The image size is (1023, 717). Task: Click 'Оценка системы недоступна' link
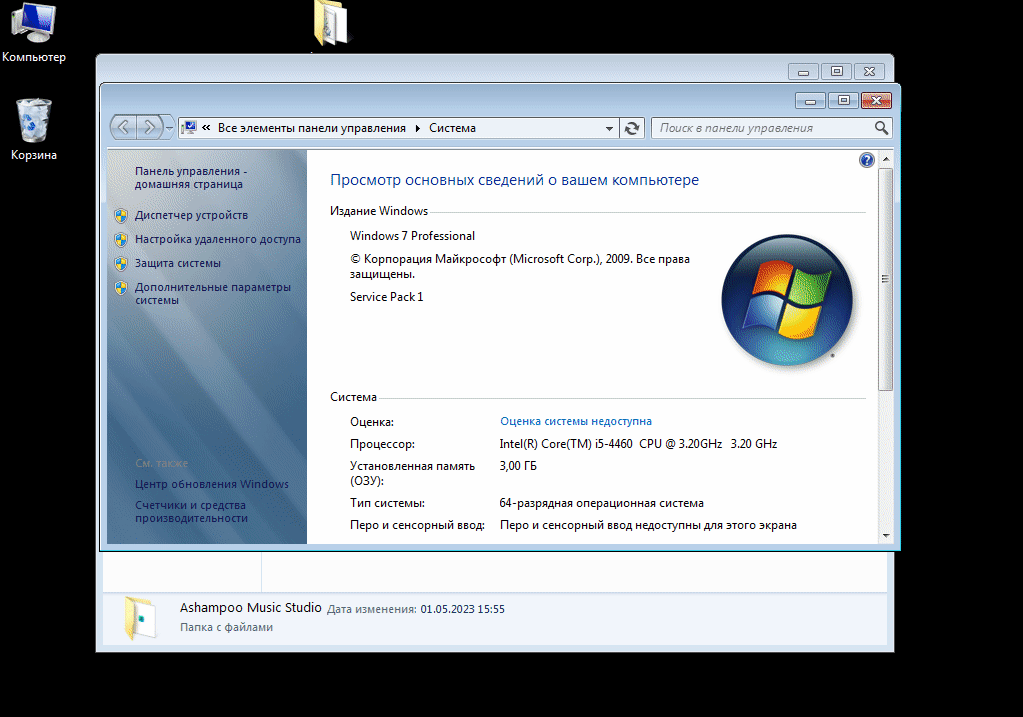576,421
